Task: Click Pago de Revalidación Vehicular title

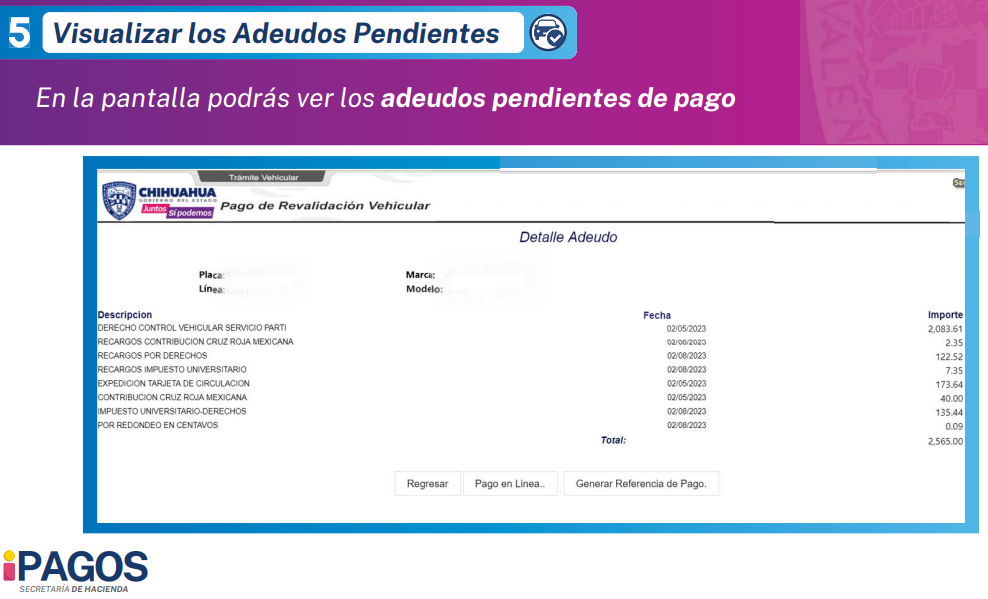Action: tap(325, 205)
